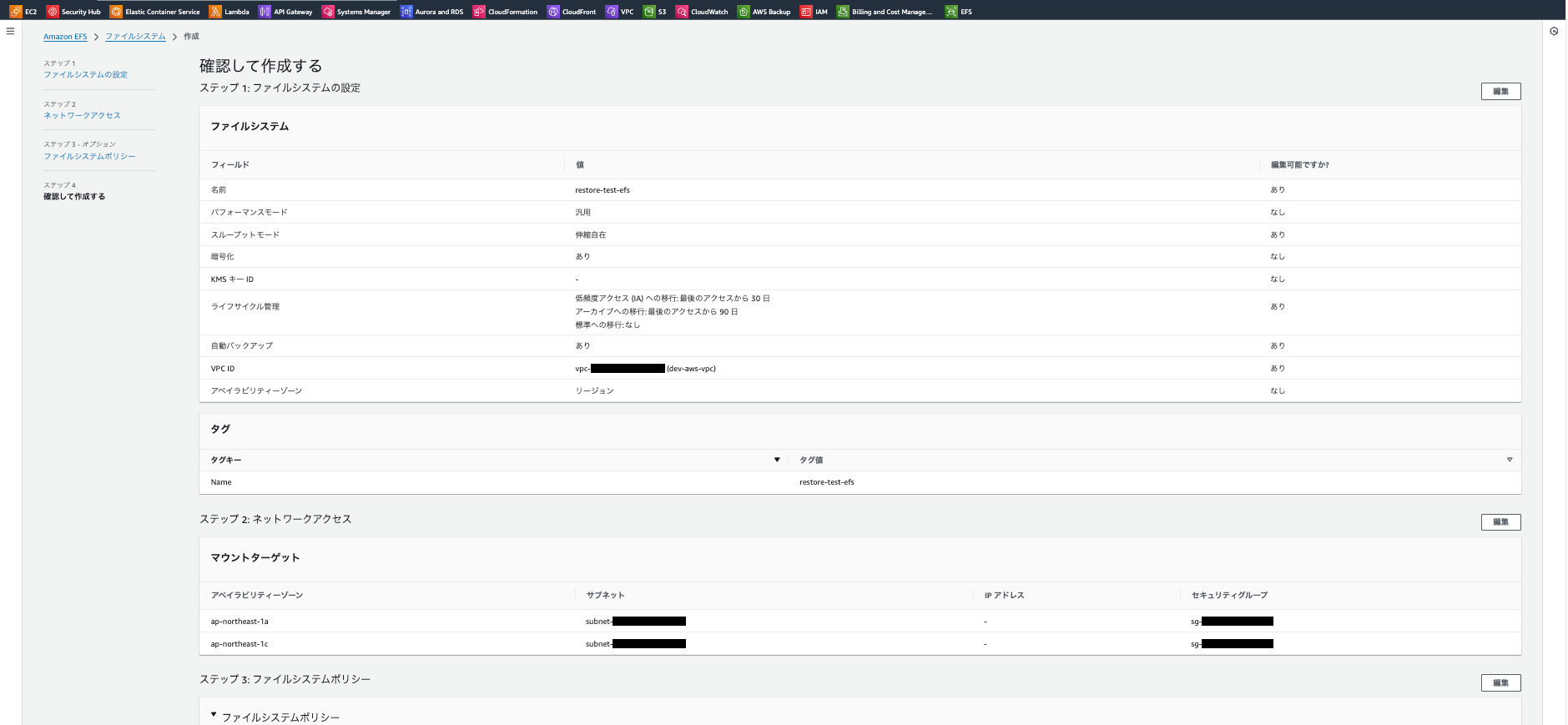Open Systems Manager shortcut icon
Viewport: 1568px width, 725px height.
(x=328, y=12)
